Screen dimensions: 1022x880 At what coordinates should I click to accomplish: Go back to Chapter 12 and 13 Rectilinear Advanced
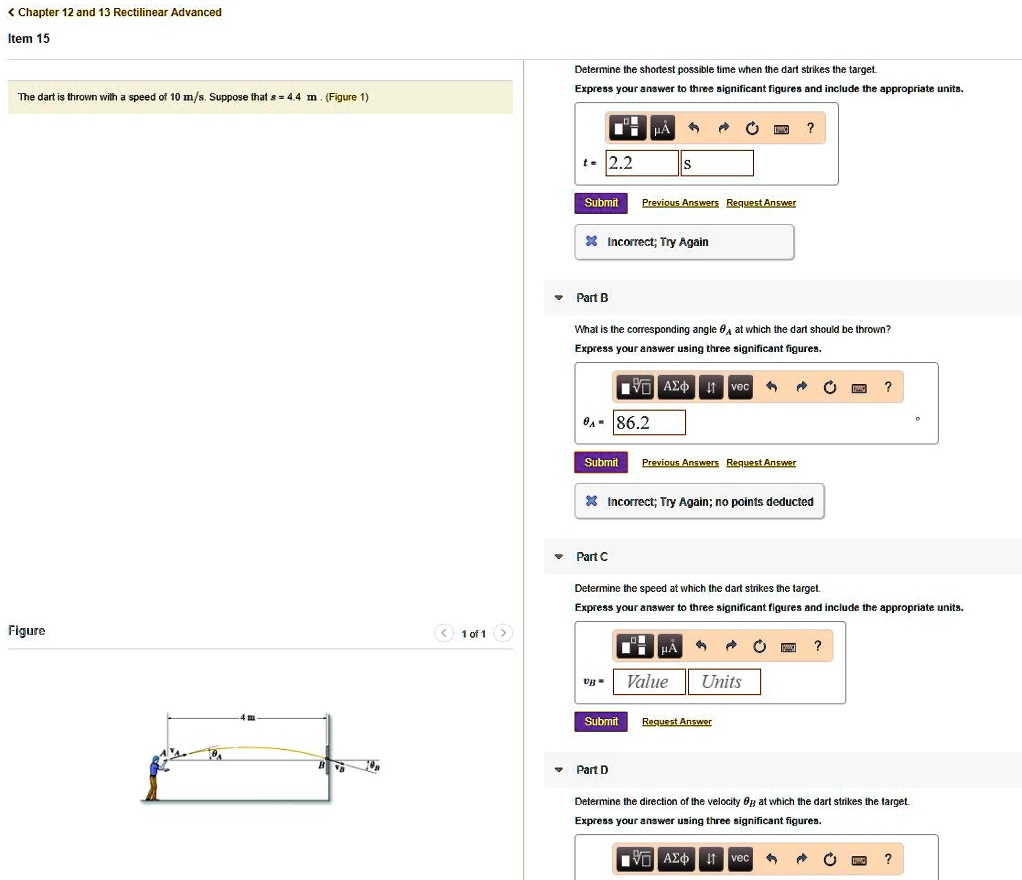pos(115,12)
